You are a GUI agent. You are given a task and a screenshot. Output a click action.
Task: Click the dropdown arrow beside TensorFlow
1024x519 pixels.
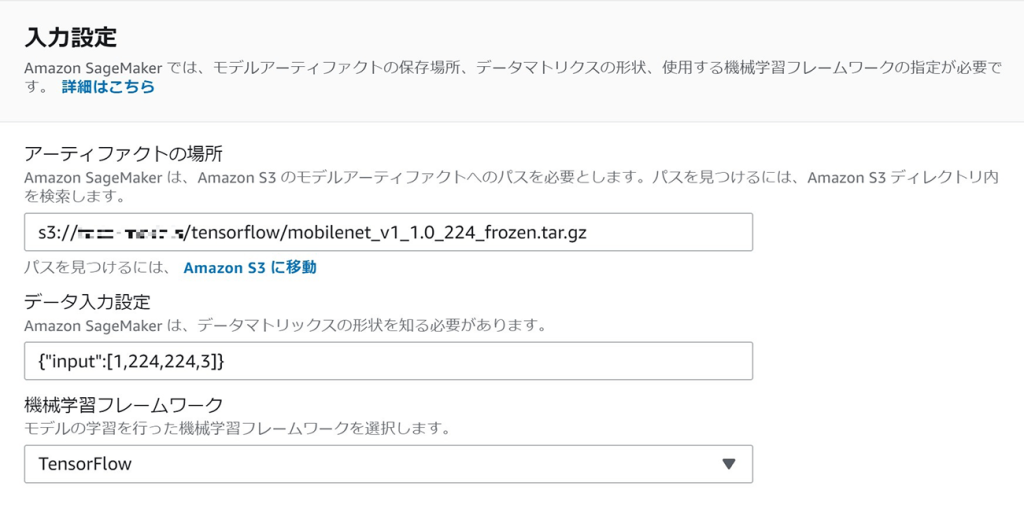click(729, 464)
